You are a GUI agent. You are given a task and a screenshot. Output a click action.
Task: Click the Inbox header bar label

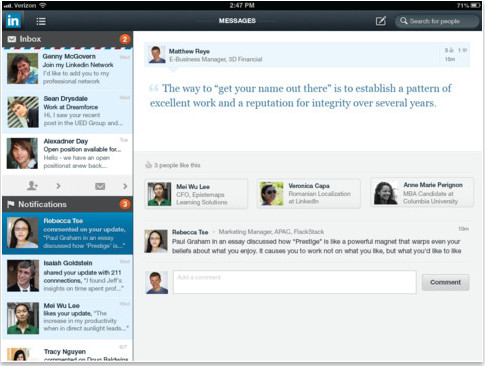tap(30, 39)
